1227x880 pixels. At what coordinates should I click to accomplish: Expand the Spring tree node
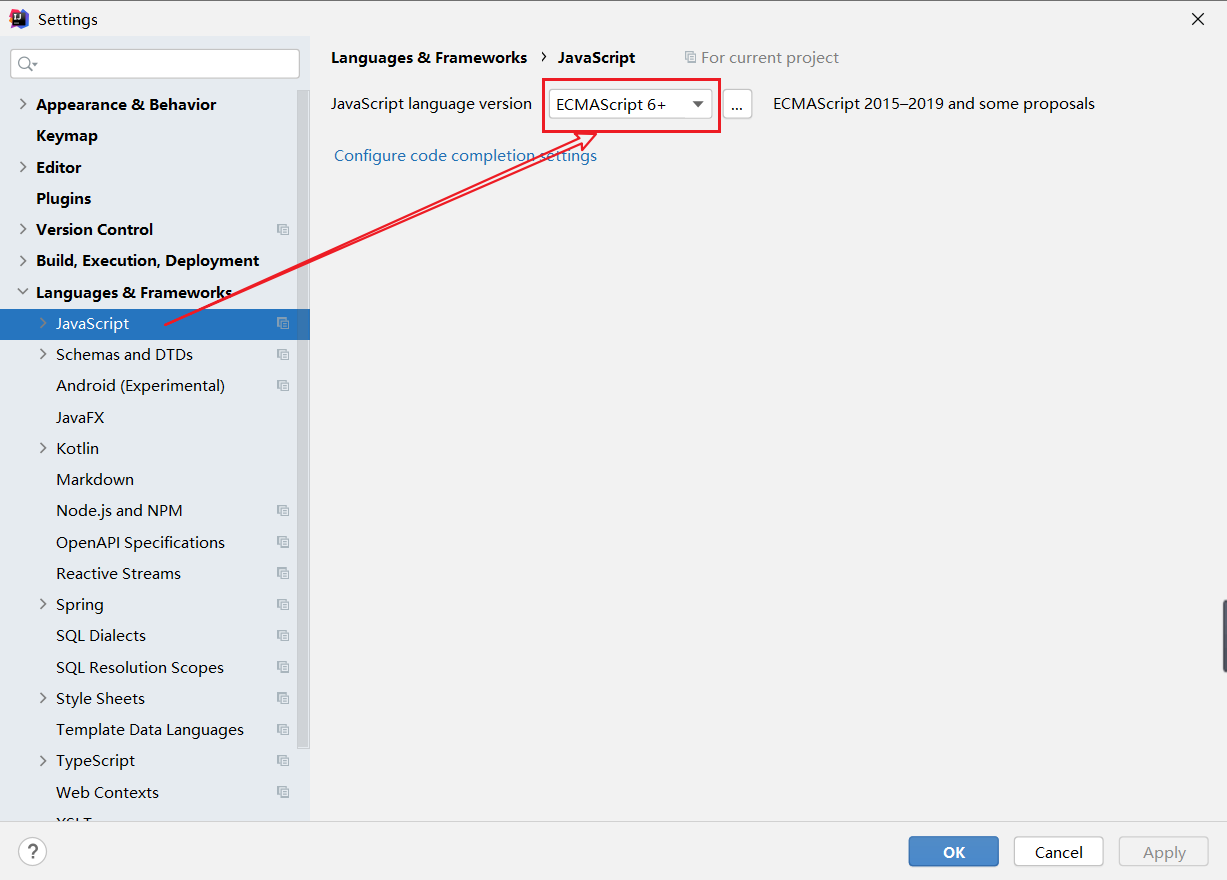coord(43,604)
